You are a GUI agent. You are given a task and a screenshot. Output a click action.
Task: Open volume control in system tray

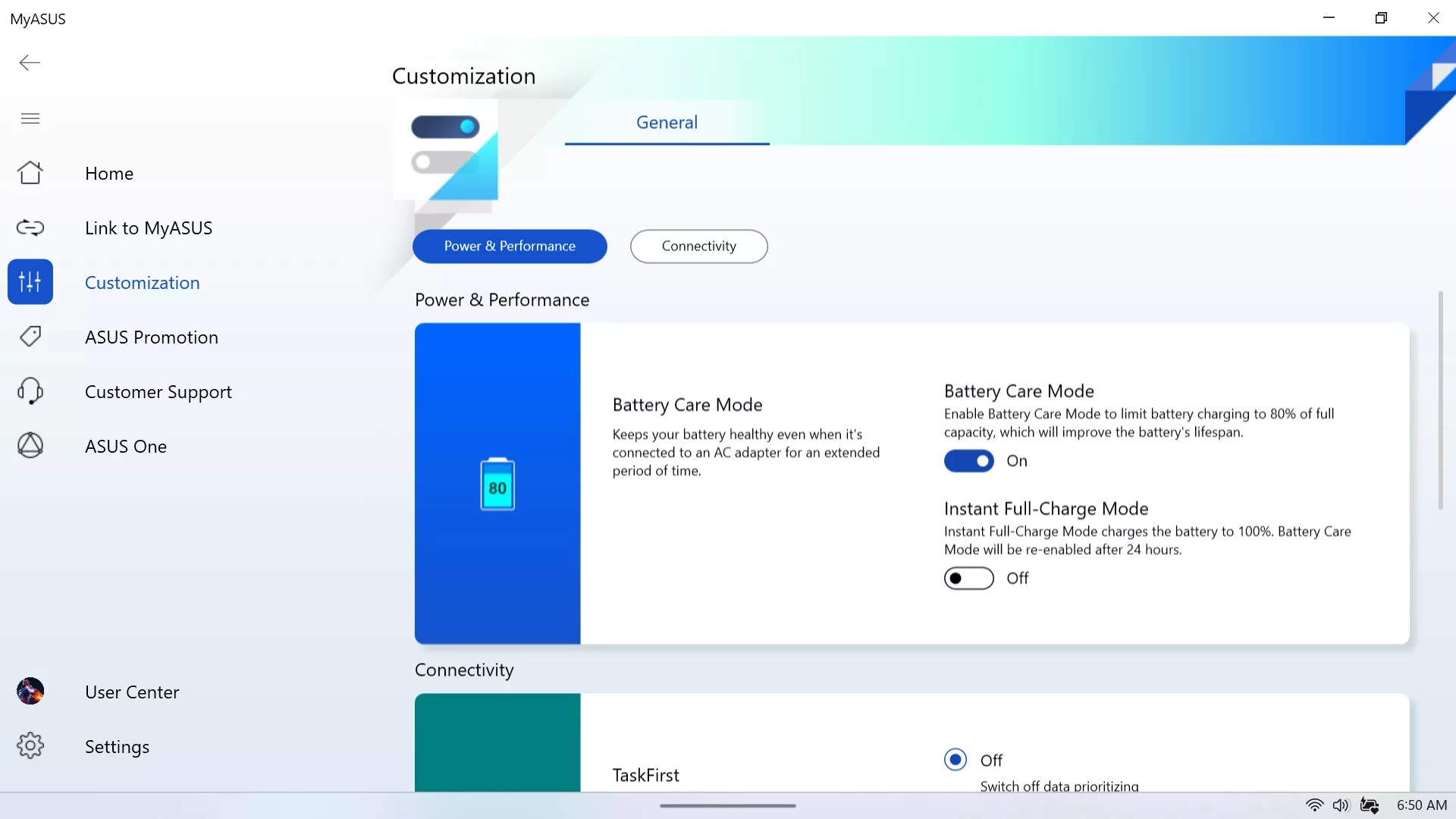(1341, 805)
